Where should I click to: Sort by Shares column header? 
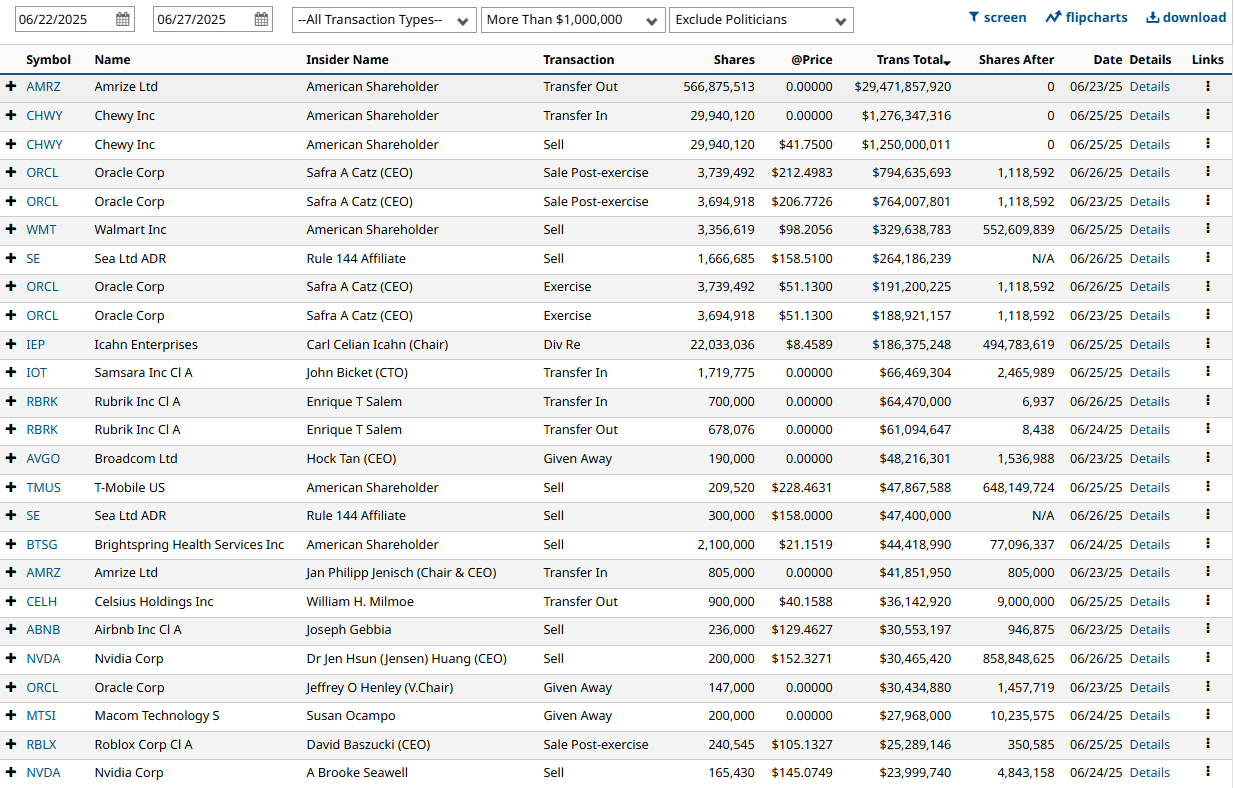[734, 59]
